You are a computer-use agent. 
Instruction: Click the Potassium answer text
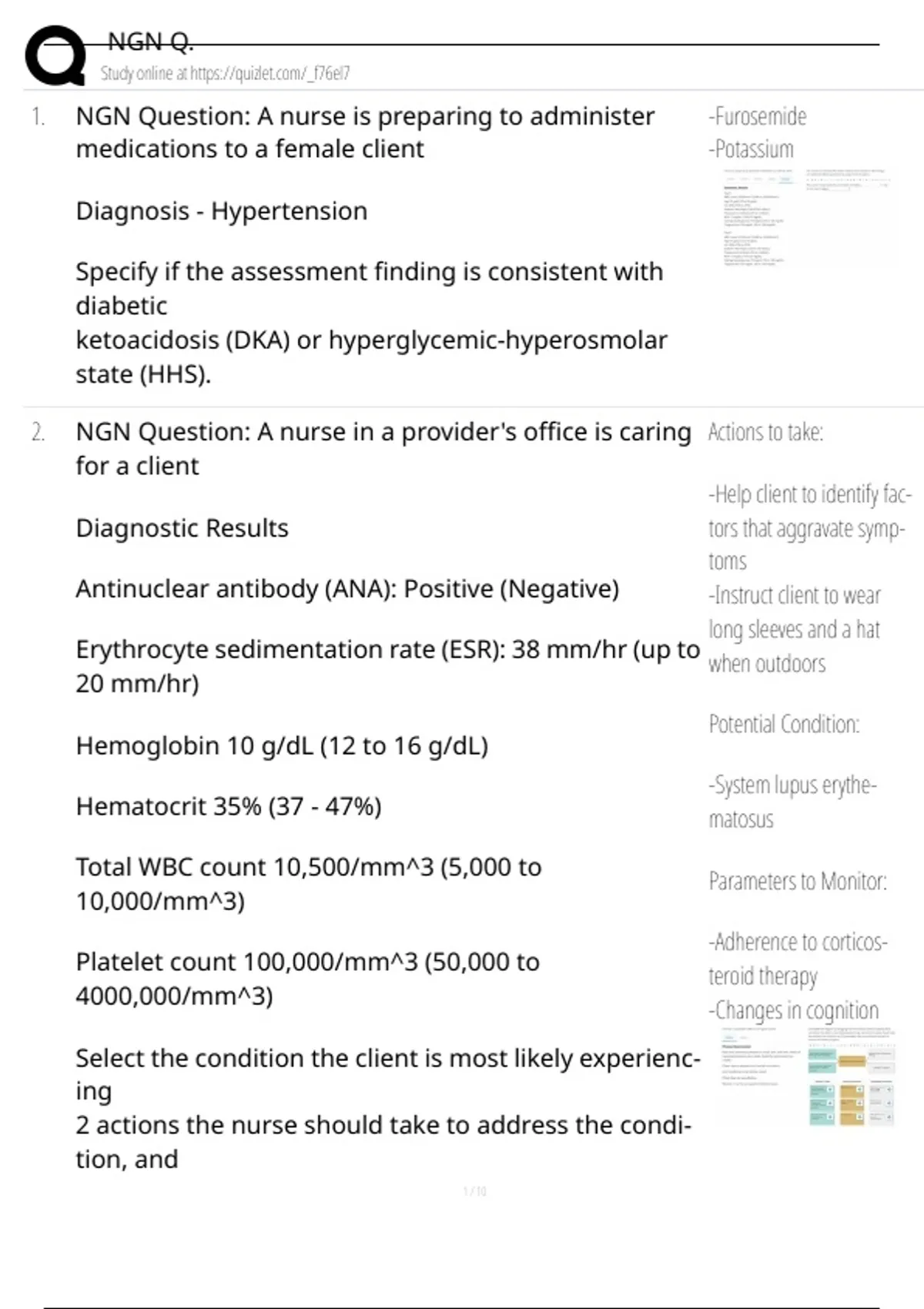click(x=752, y=149)
